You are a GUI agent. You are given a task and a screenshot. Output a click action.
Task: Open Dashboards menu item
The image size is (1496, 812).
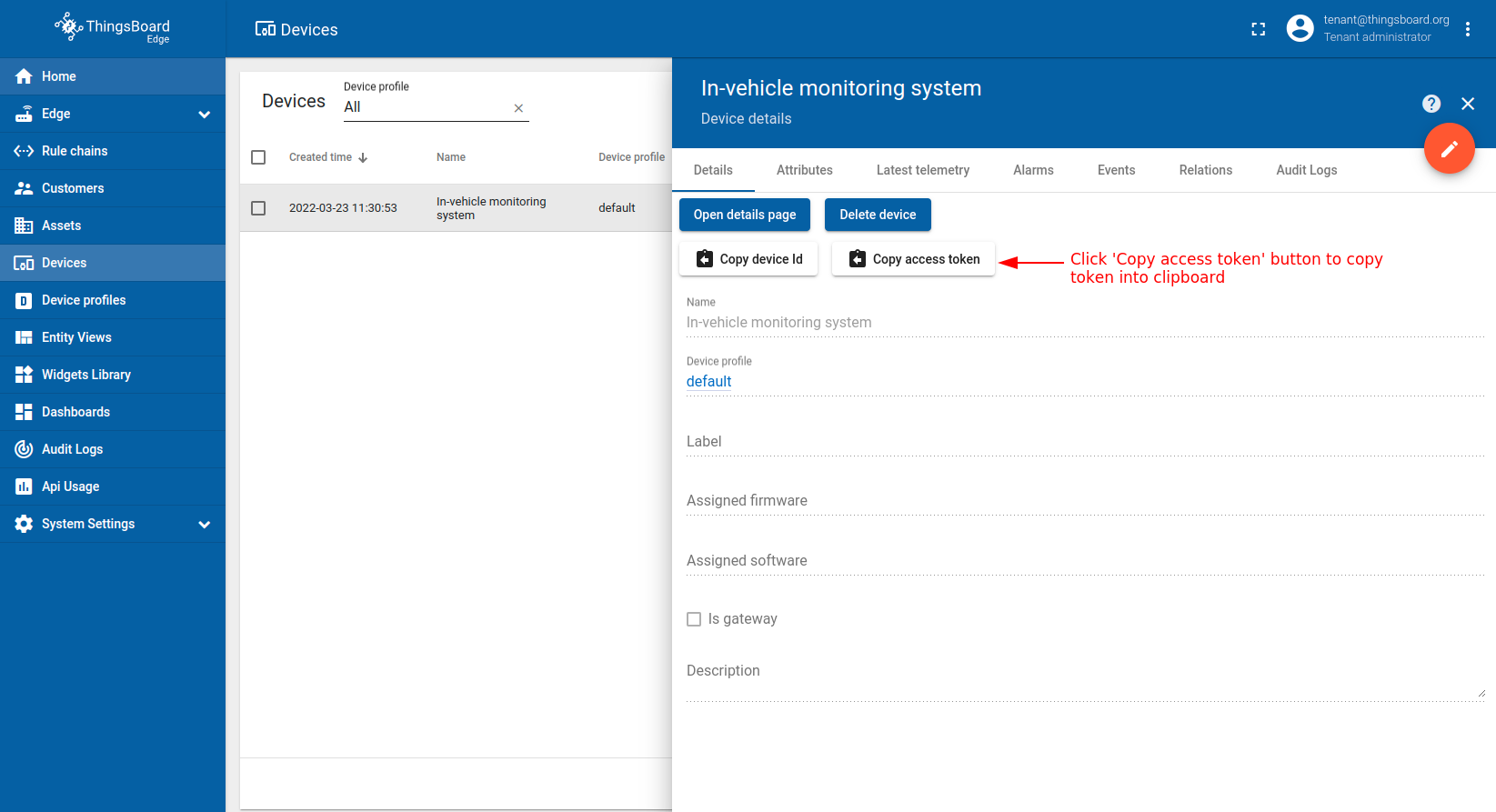pos(113,412)
